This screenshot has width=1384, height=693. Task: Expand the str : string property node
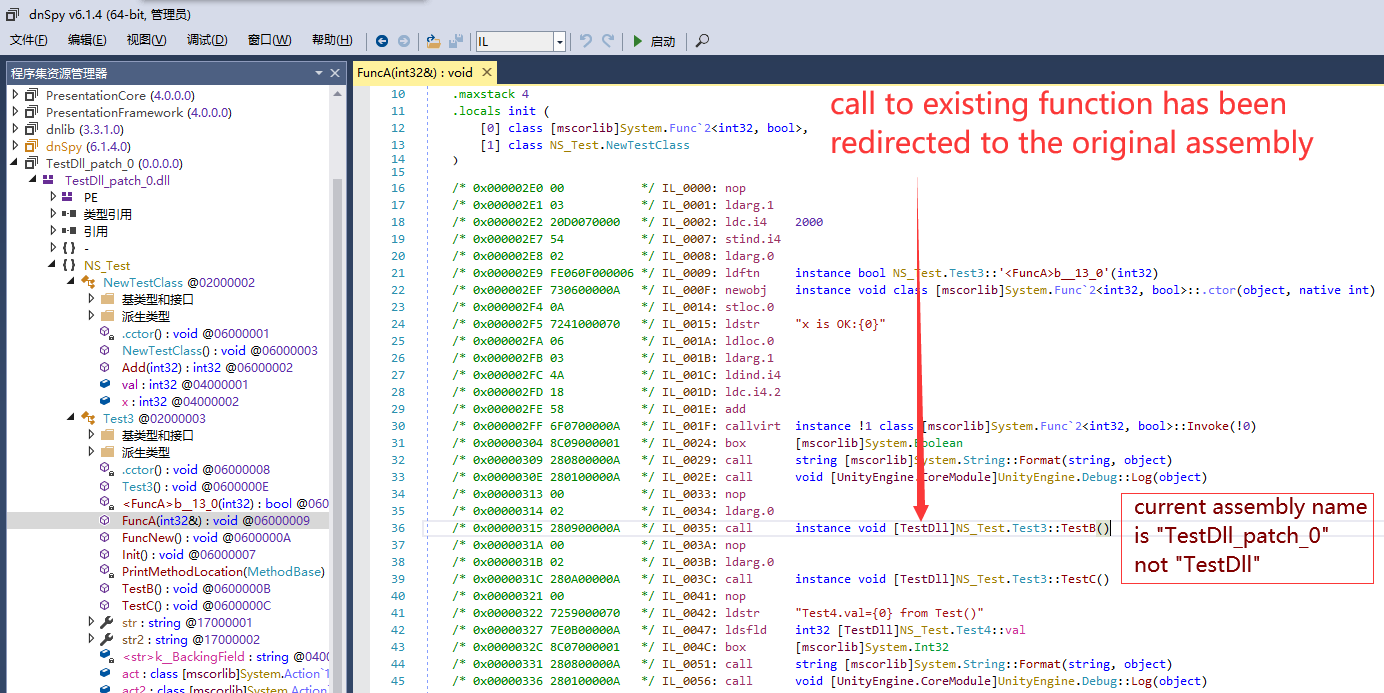pos(91,622)
